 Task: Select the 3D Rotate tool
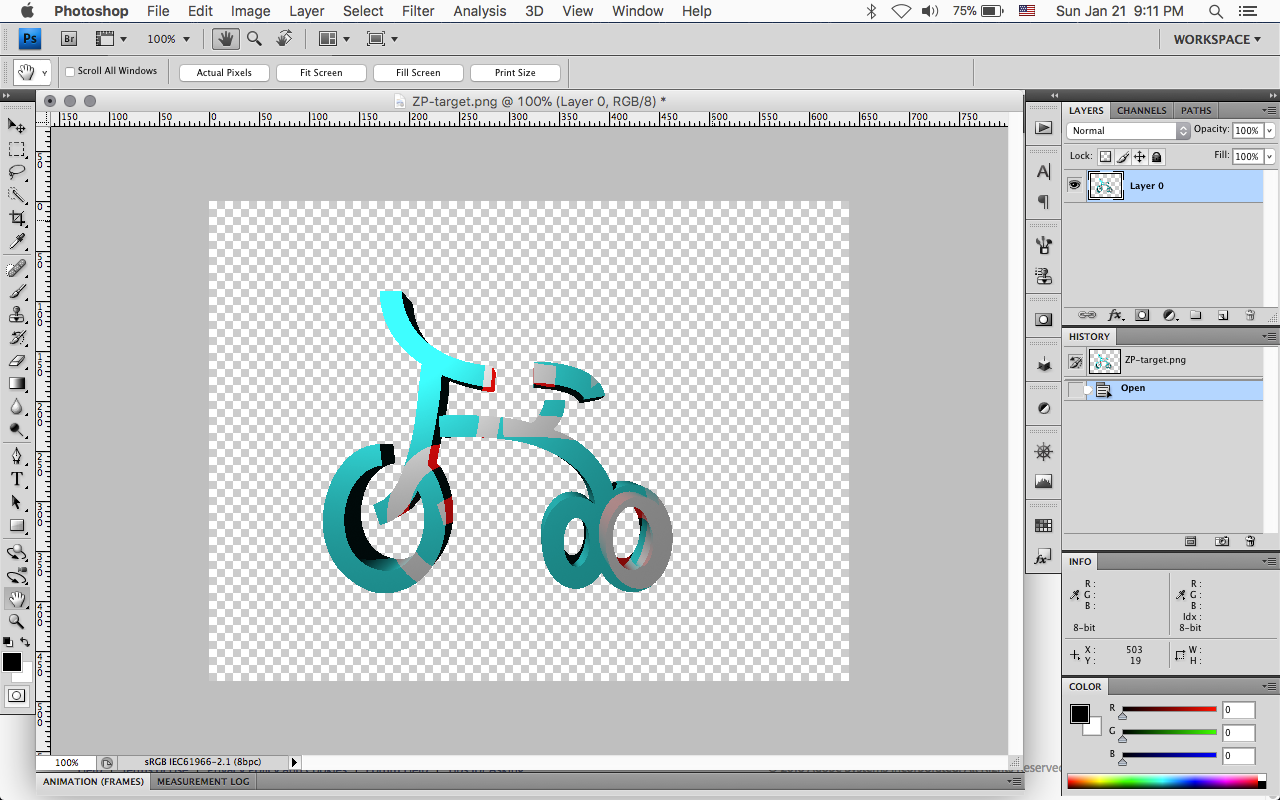(17, 552)
